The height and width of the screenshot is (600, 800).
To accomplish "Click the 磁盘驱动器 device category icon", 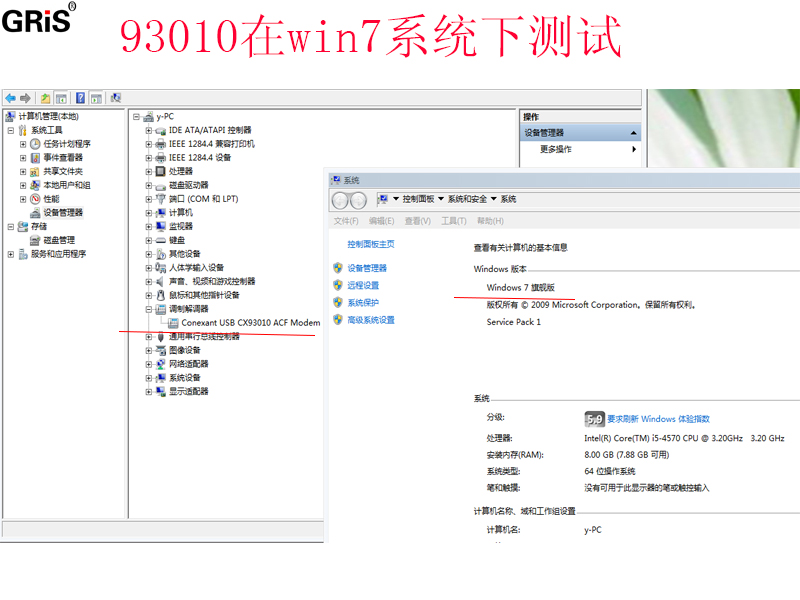I will coord(161,185).
